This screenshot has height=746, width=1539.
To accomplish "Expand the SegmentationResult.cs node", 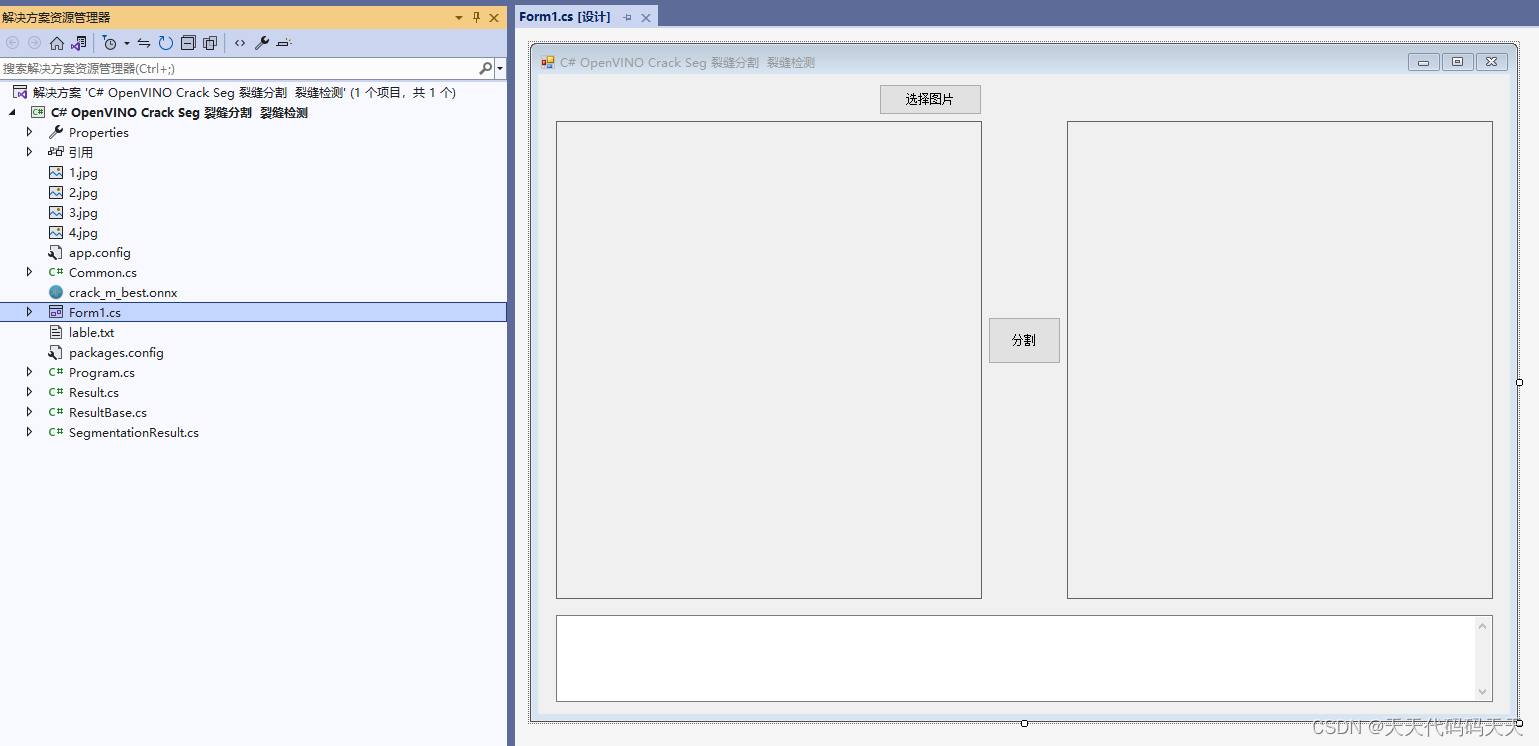I will pyautogui.click(x=30, y=432).
